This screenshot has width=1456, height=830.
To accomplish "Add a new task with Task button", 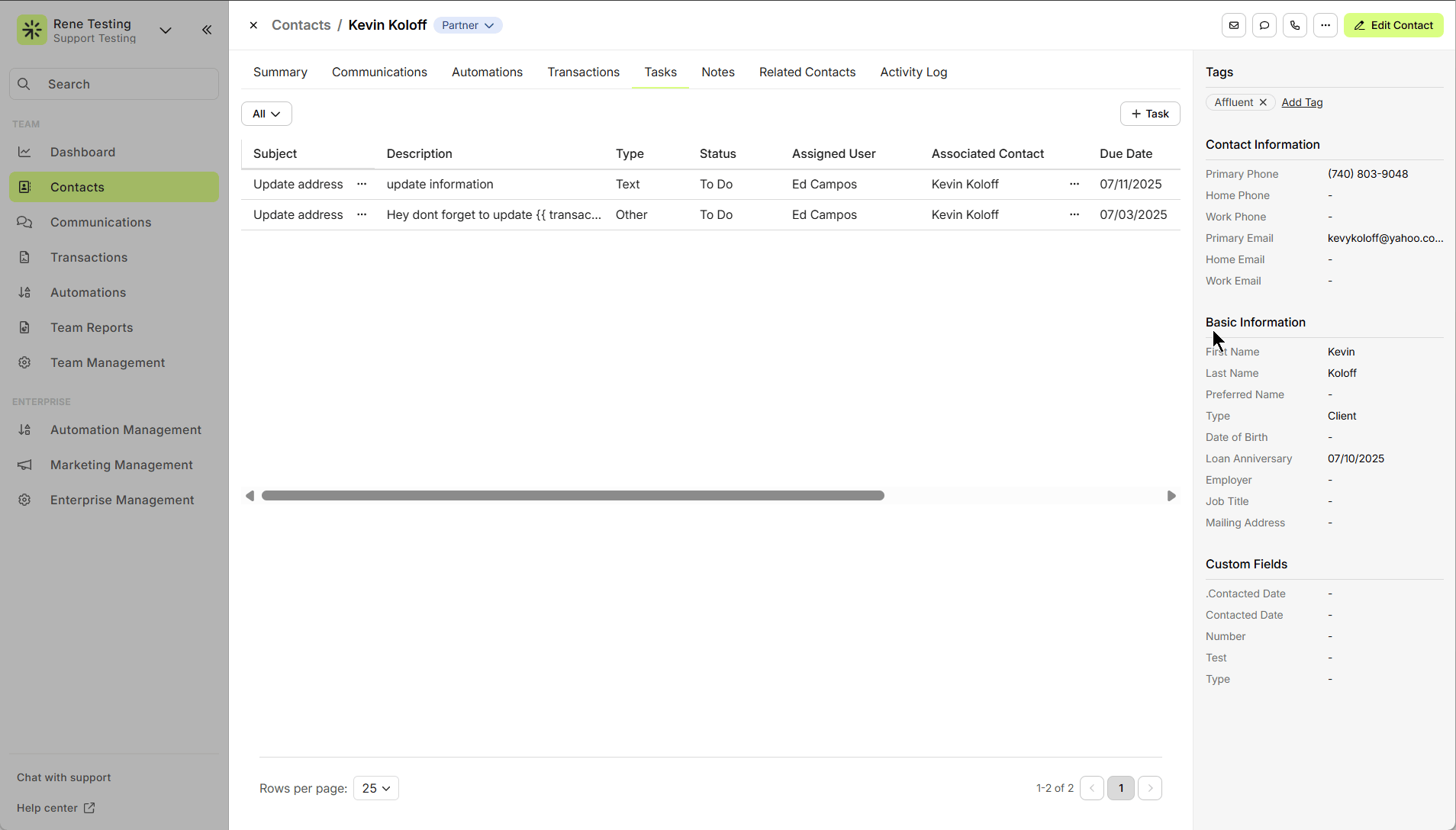I will pos(1149,114).
